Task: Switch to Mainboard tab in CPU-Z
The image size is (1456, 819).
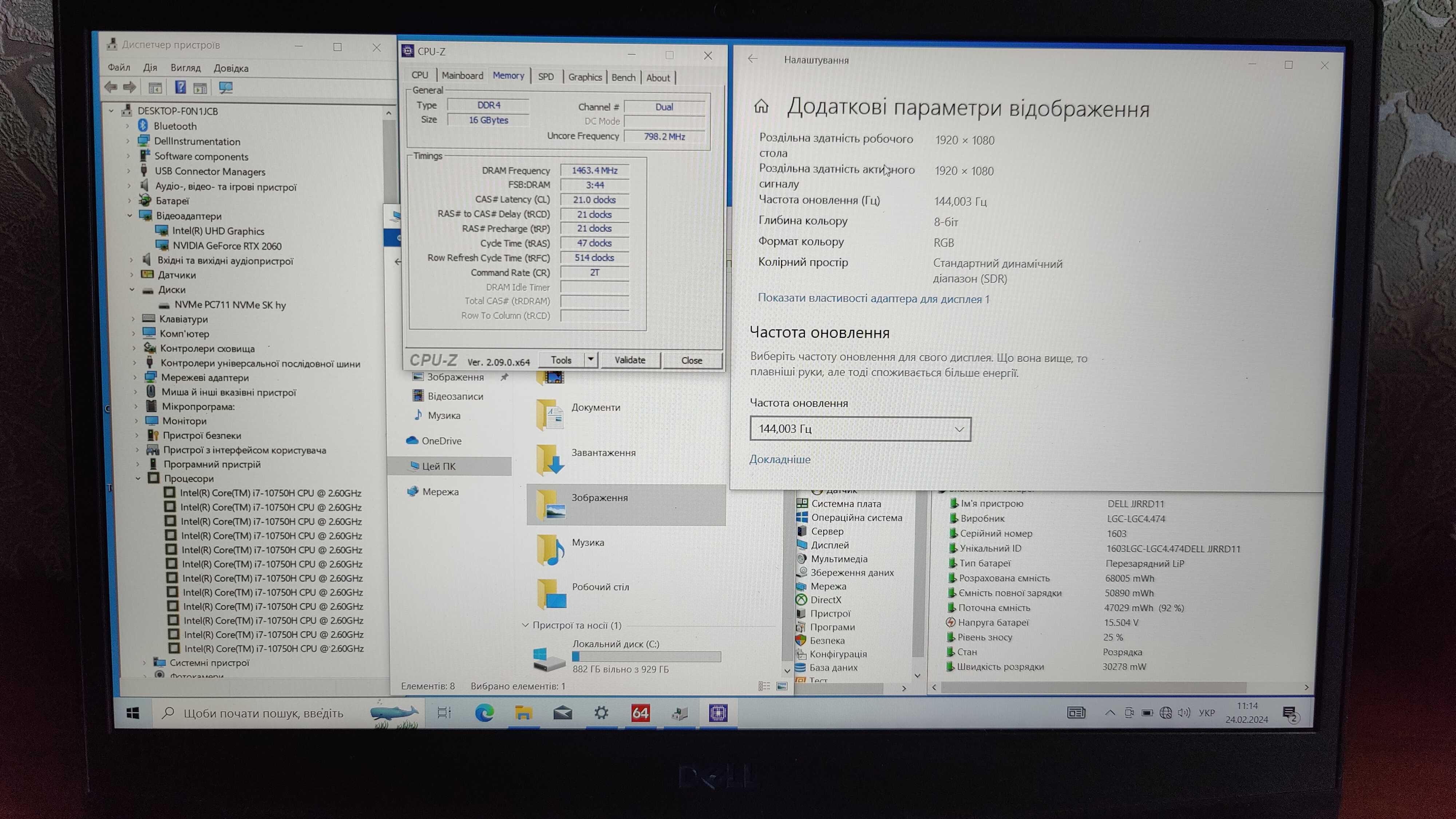Action: click(462, 75)
